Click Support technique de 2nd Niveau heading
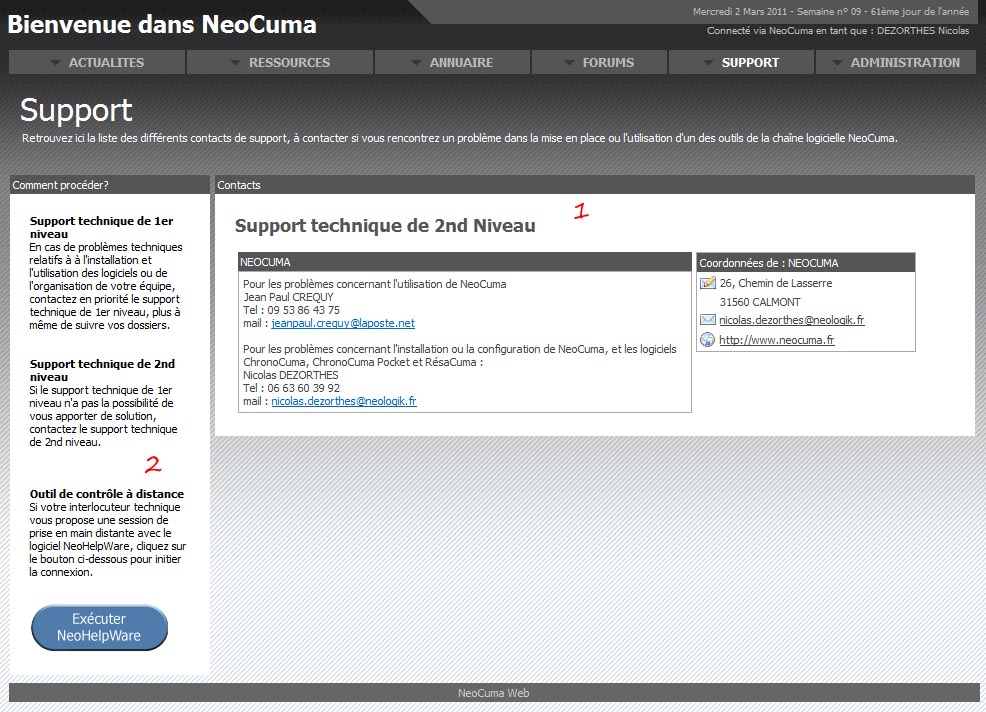The width and height of the screenshot is (986, 712). [385, 226]
